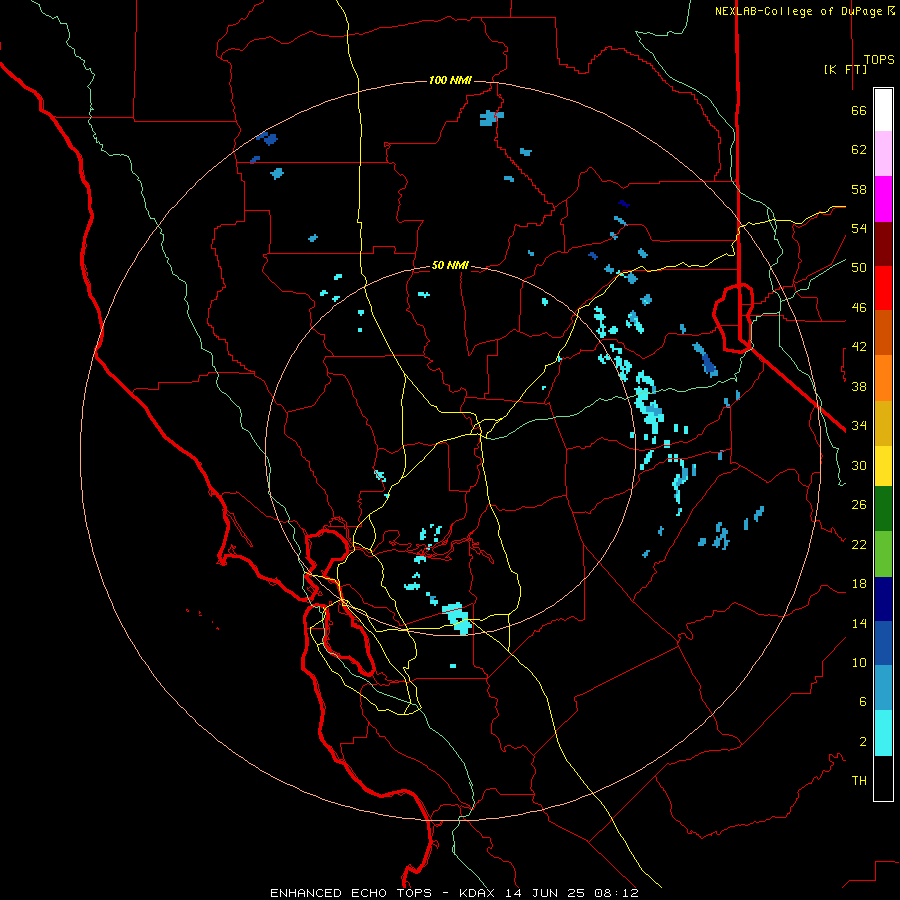Click the legend value '38'
The width and height of the screenshot is (900, 900).
(859, 386)
